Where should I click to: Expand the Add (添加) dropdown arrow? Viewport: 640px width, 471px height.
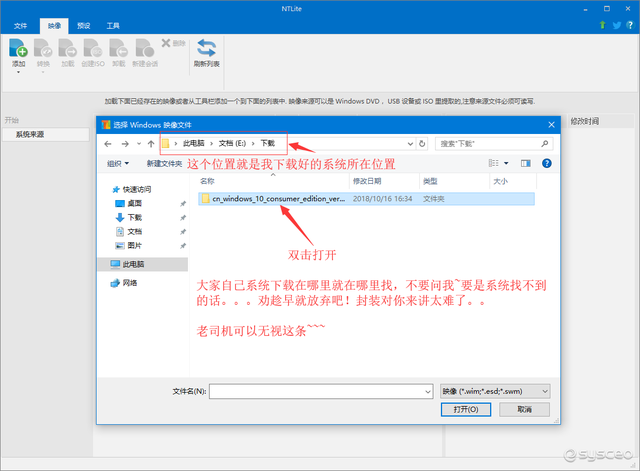tap(18, 72)
